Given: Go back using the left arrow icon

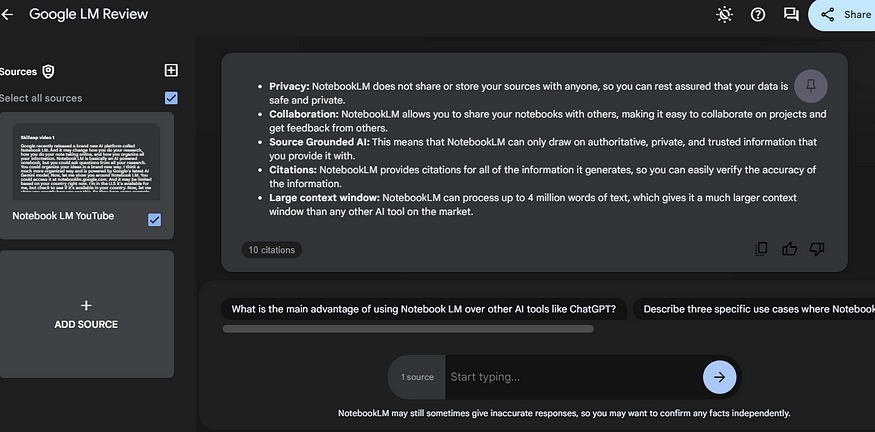Looking at the screenshot, I should (x=7, y=15).
